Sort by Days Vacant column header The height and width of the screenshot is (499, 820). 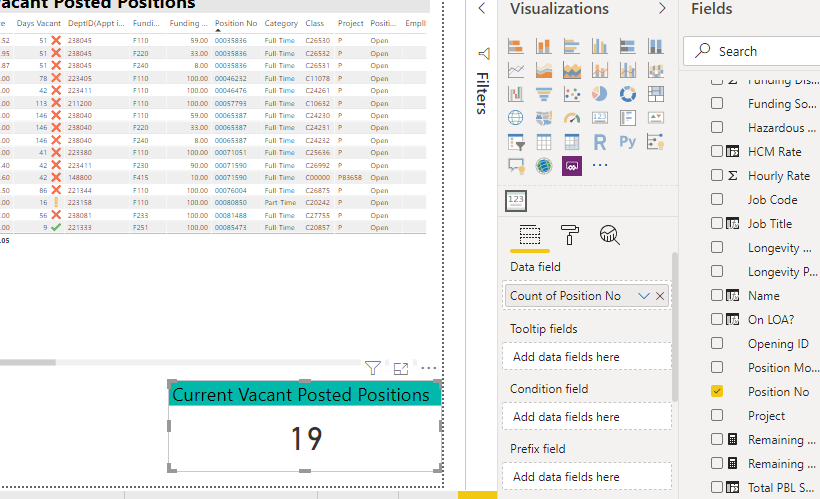pos(39,24)
